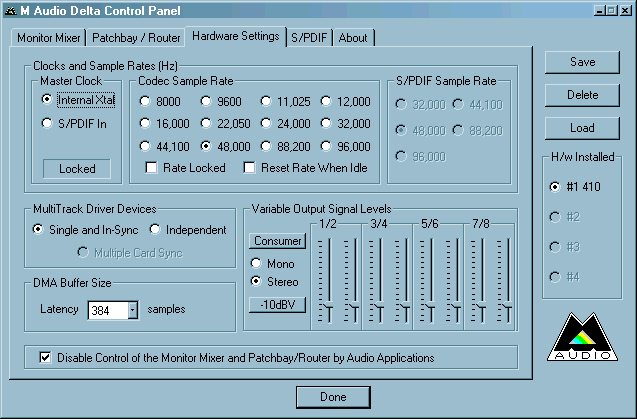This screenshot has height=419, width=637.
Task: Click the Save button
Action: [x=582, y=62]
